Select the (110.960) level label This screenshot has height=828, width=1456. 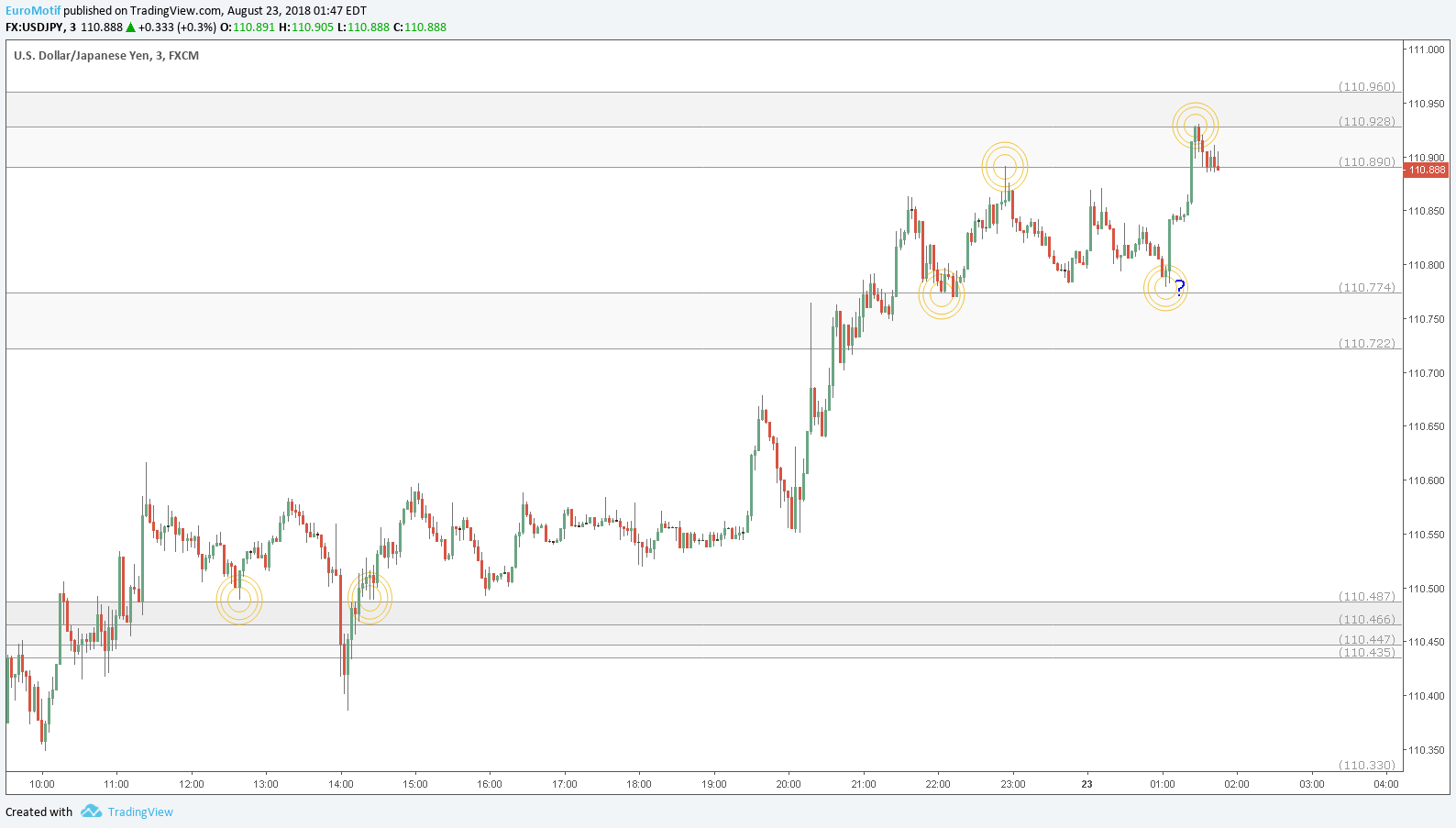click(x=1367, y=86)
